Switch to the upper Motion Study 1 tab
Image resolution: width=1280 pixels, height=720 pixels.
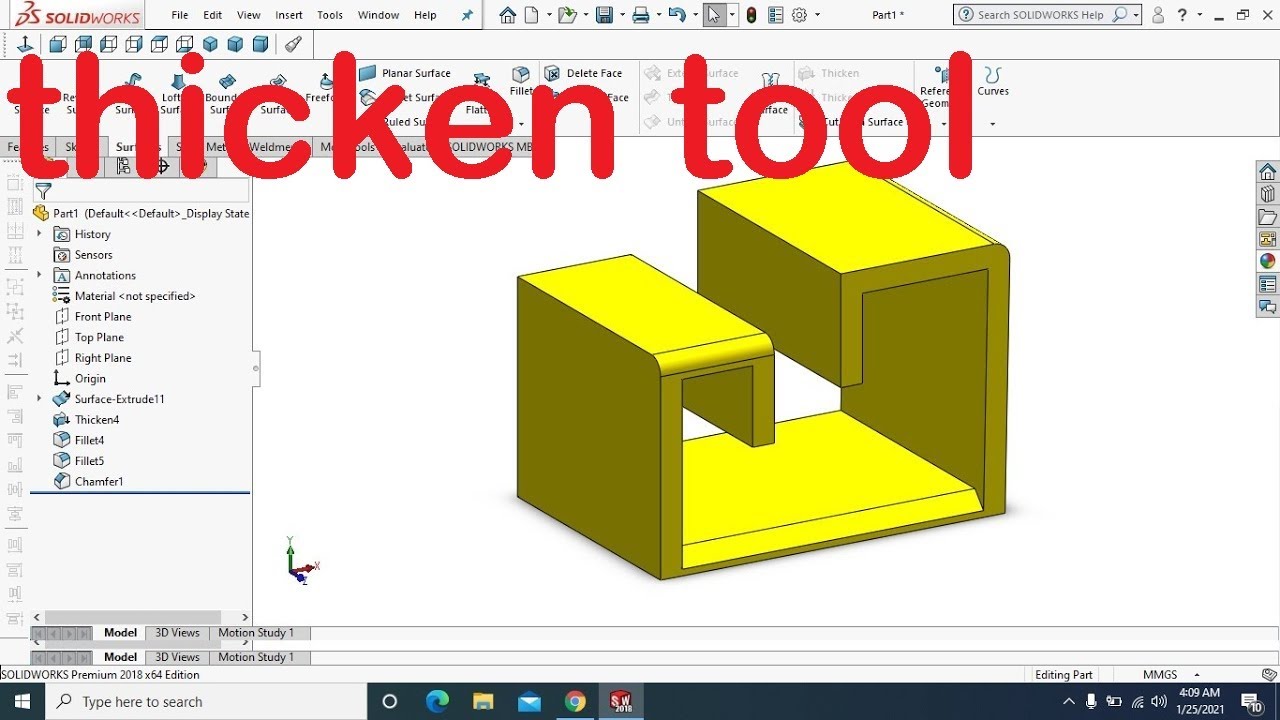click(256, 633)
